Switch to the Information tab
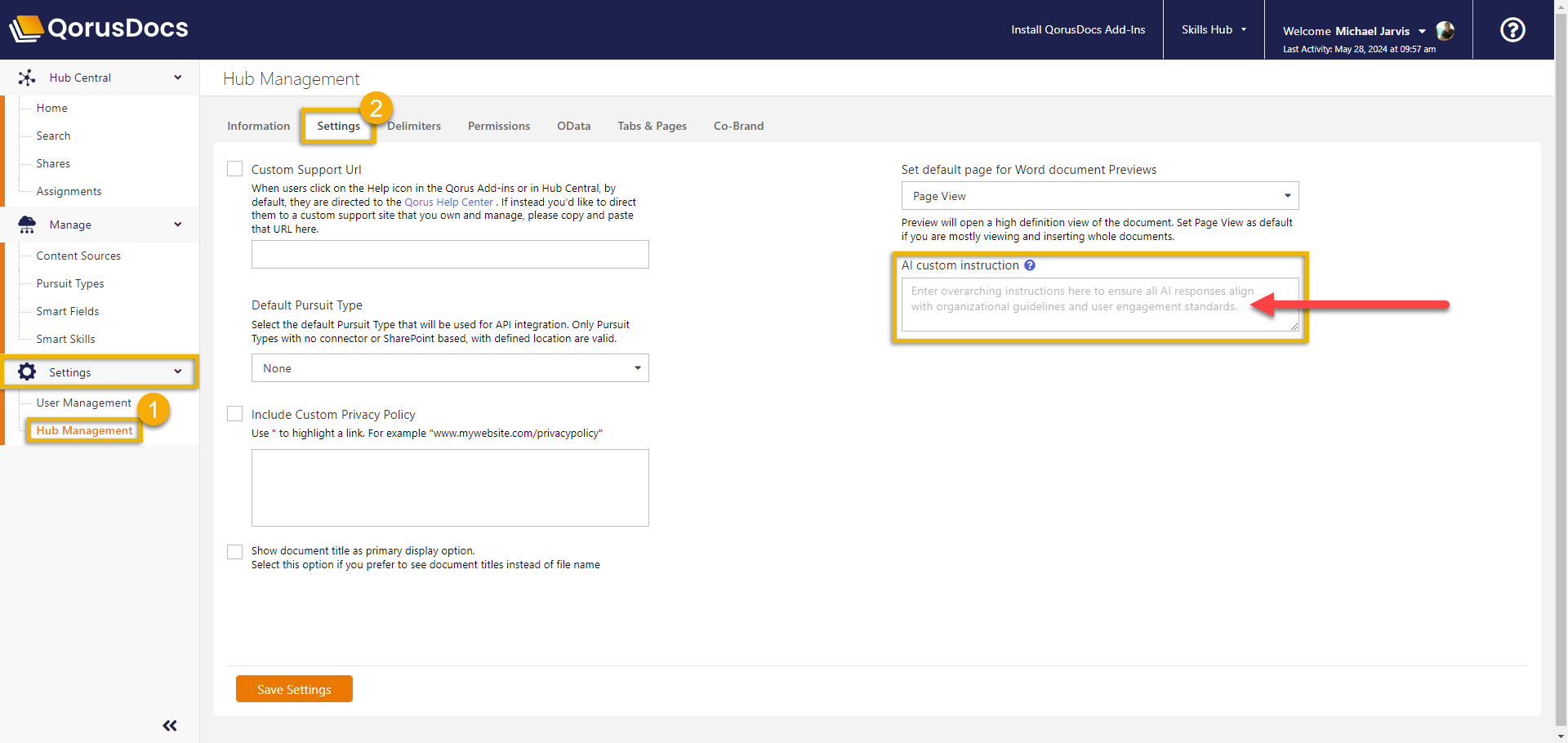This screenshot has width=1568, height=743. tap(258, 126)
